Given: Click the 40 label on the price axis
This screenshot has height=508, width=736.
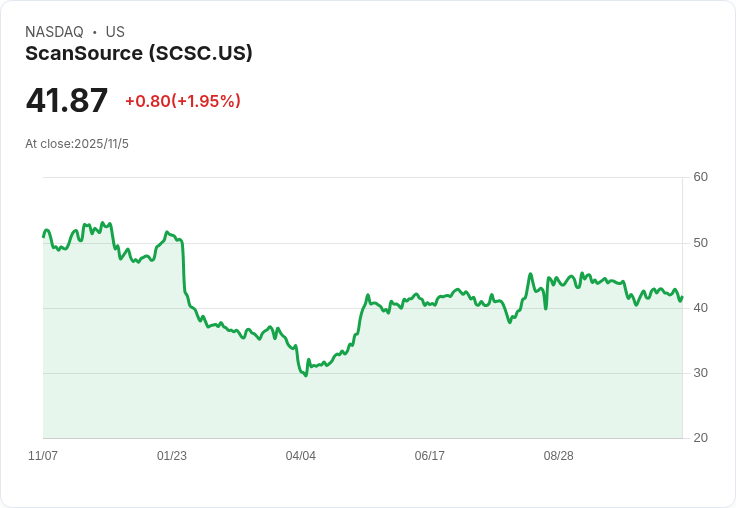Looking at the screenshot, I should (x=701, y=308).
